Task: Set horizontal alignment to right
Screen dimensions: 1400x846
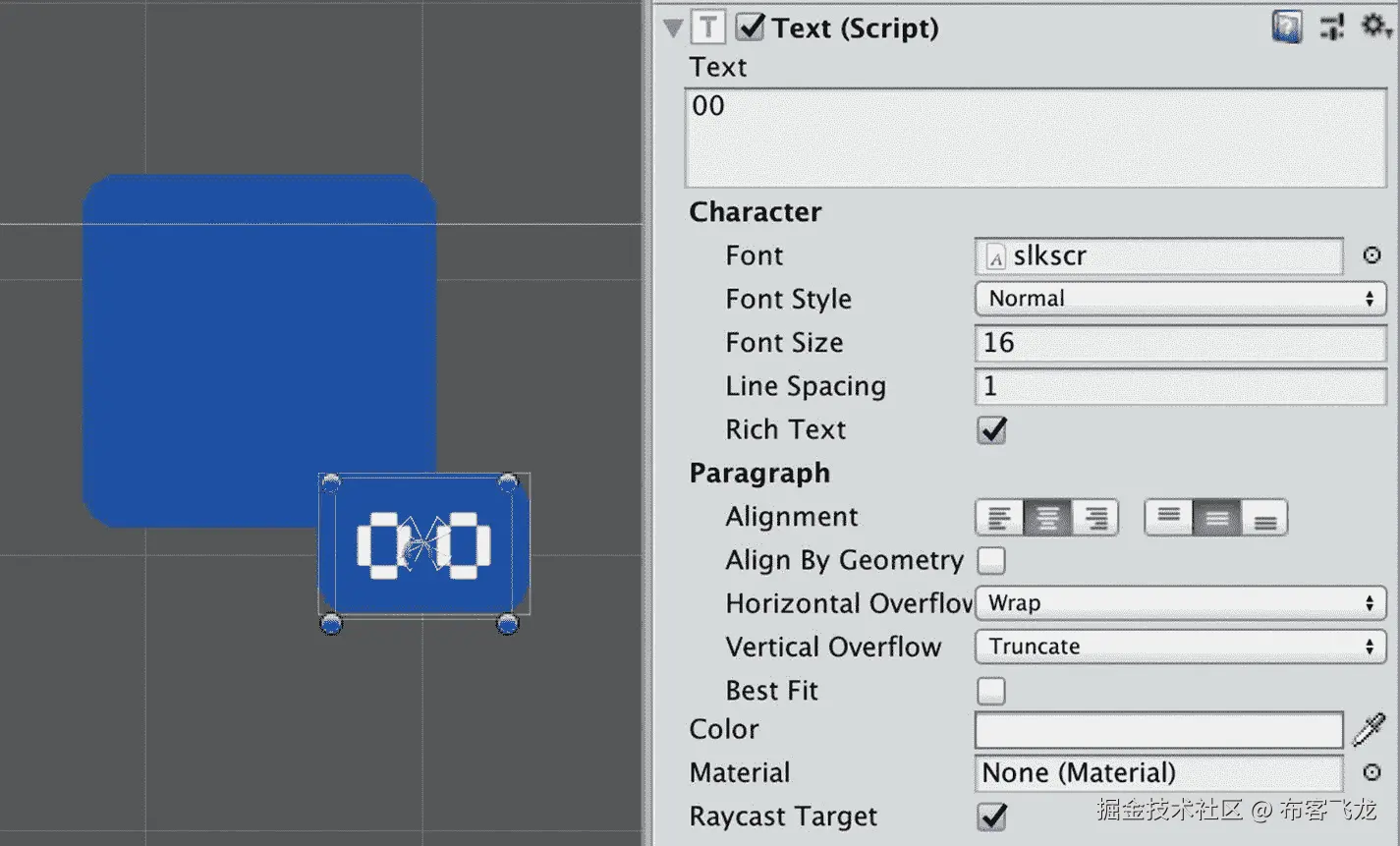Action: coord(1095,517)
